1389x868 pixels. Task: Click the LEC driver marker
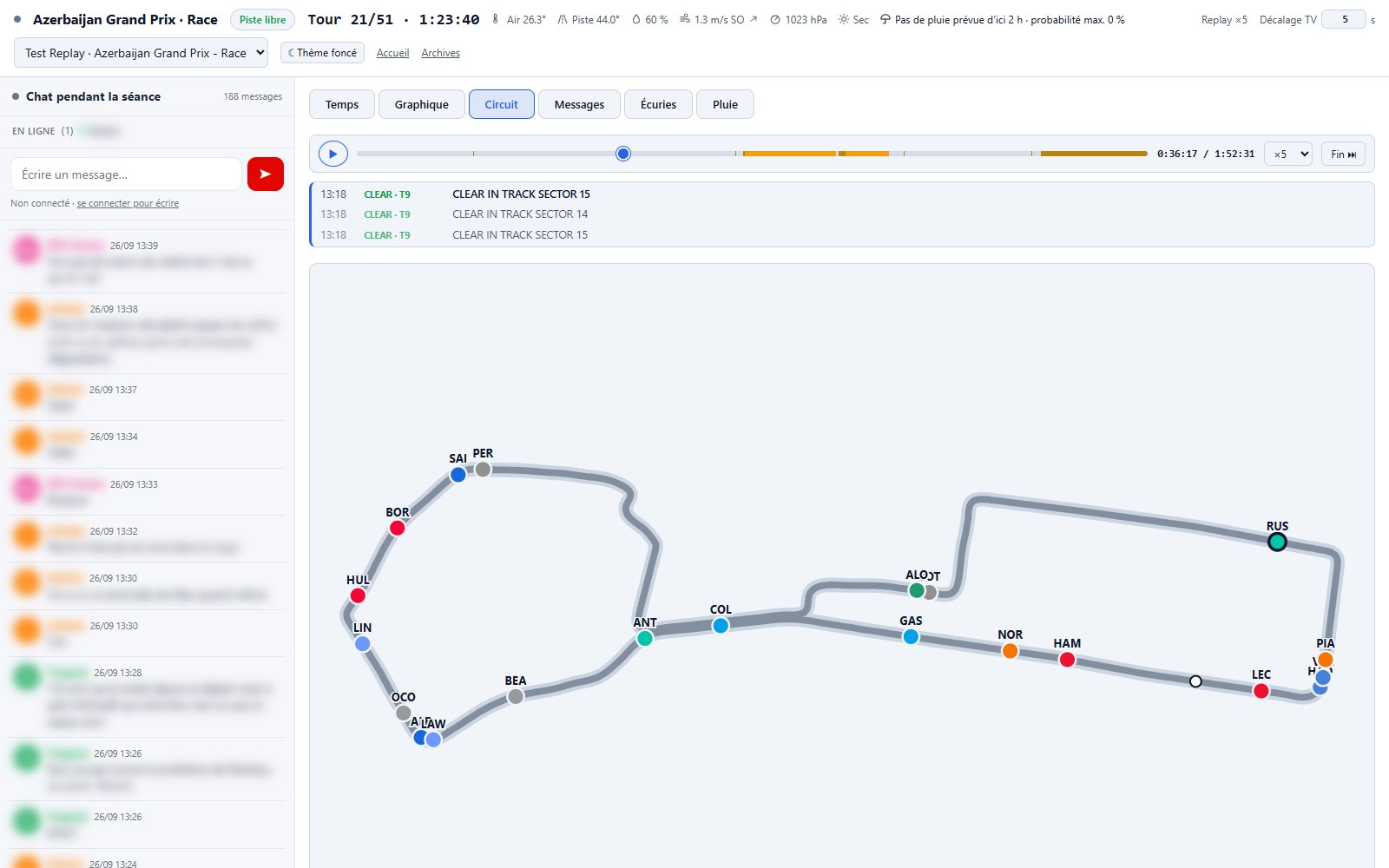[x=1261, y=691]
